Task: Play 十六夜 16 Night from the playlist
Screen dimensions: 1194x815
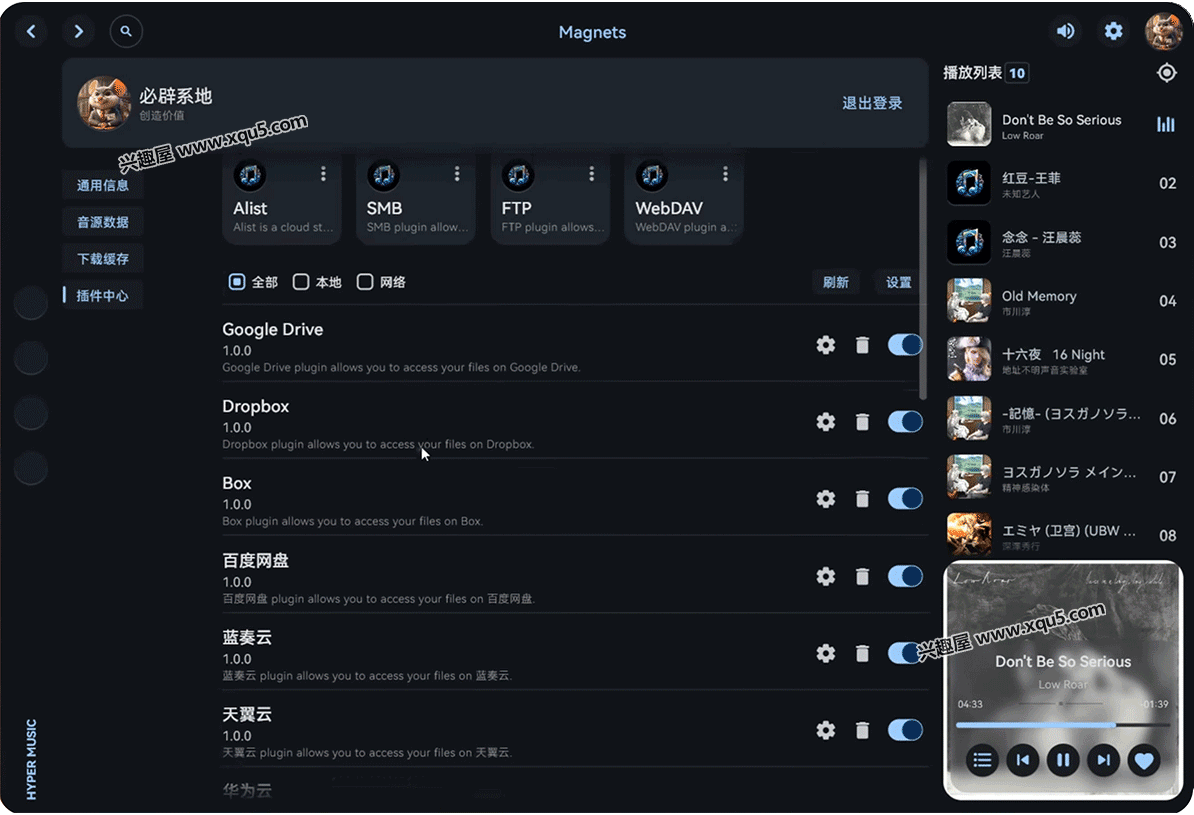Action: pos(1062,360)
